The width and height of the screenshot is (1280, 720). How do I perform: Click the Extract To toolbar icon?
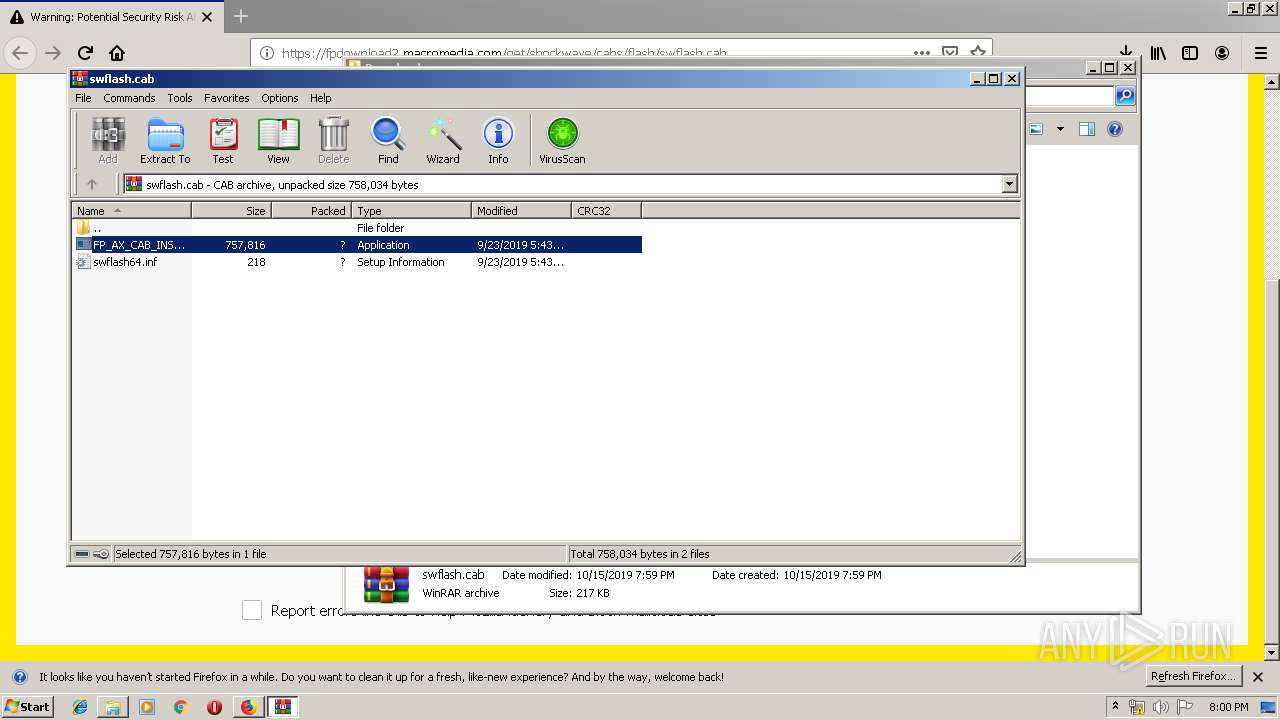coord(165,141)
